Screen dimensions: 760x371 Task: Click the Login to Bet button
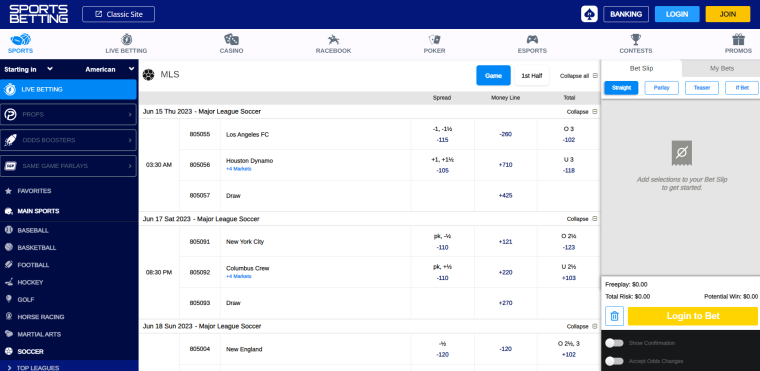[x=693, y=316]
